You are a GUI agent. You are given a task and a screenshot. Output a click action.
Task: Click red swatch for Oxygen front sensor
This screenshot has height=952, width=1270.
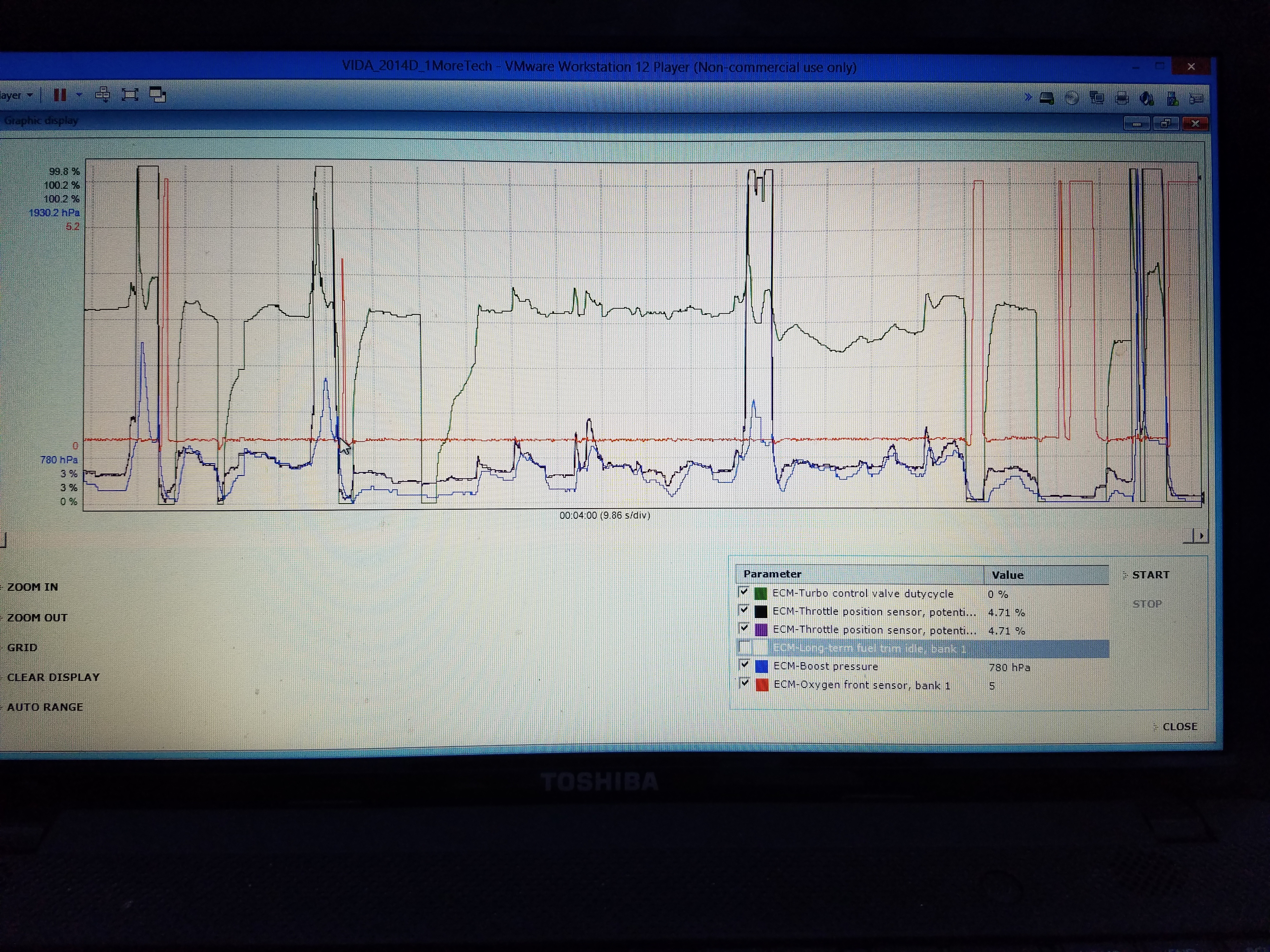pyautogui.click(x=762, y=685)
